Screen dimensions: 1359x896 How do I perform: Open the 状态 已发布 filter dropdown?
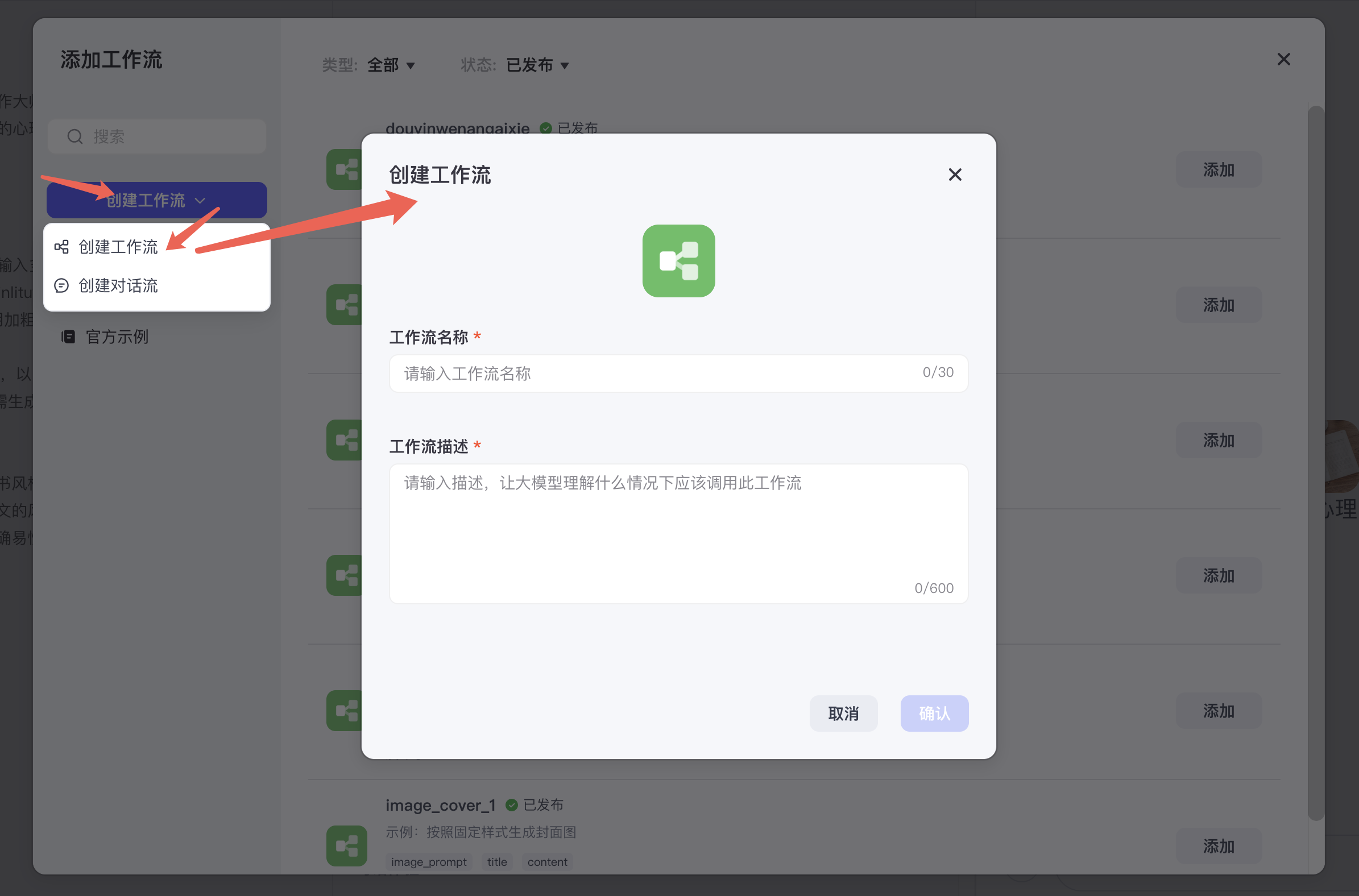pos(537,65)
